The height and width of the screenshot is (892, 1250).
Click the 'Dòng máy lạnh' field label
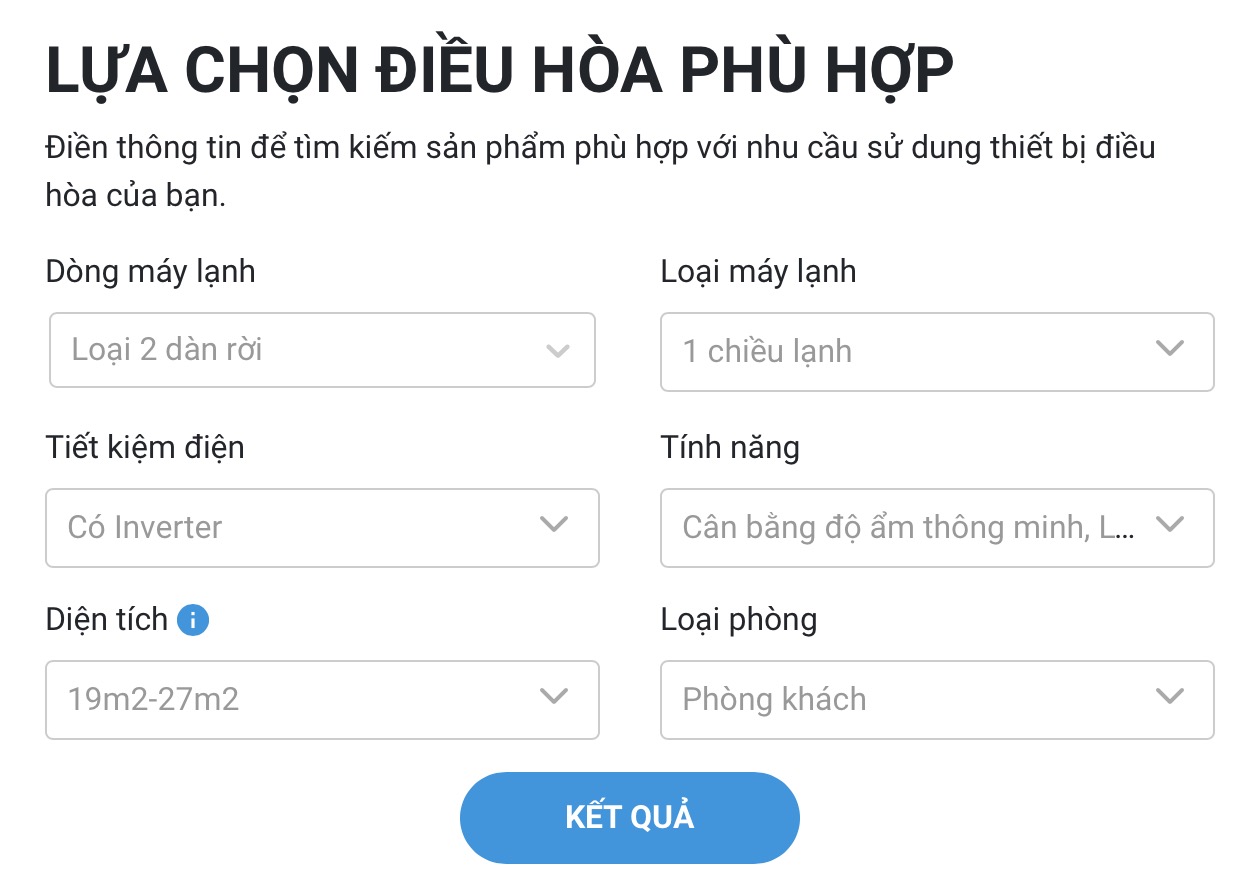tap(150, 271)
